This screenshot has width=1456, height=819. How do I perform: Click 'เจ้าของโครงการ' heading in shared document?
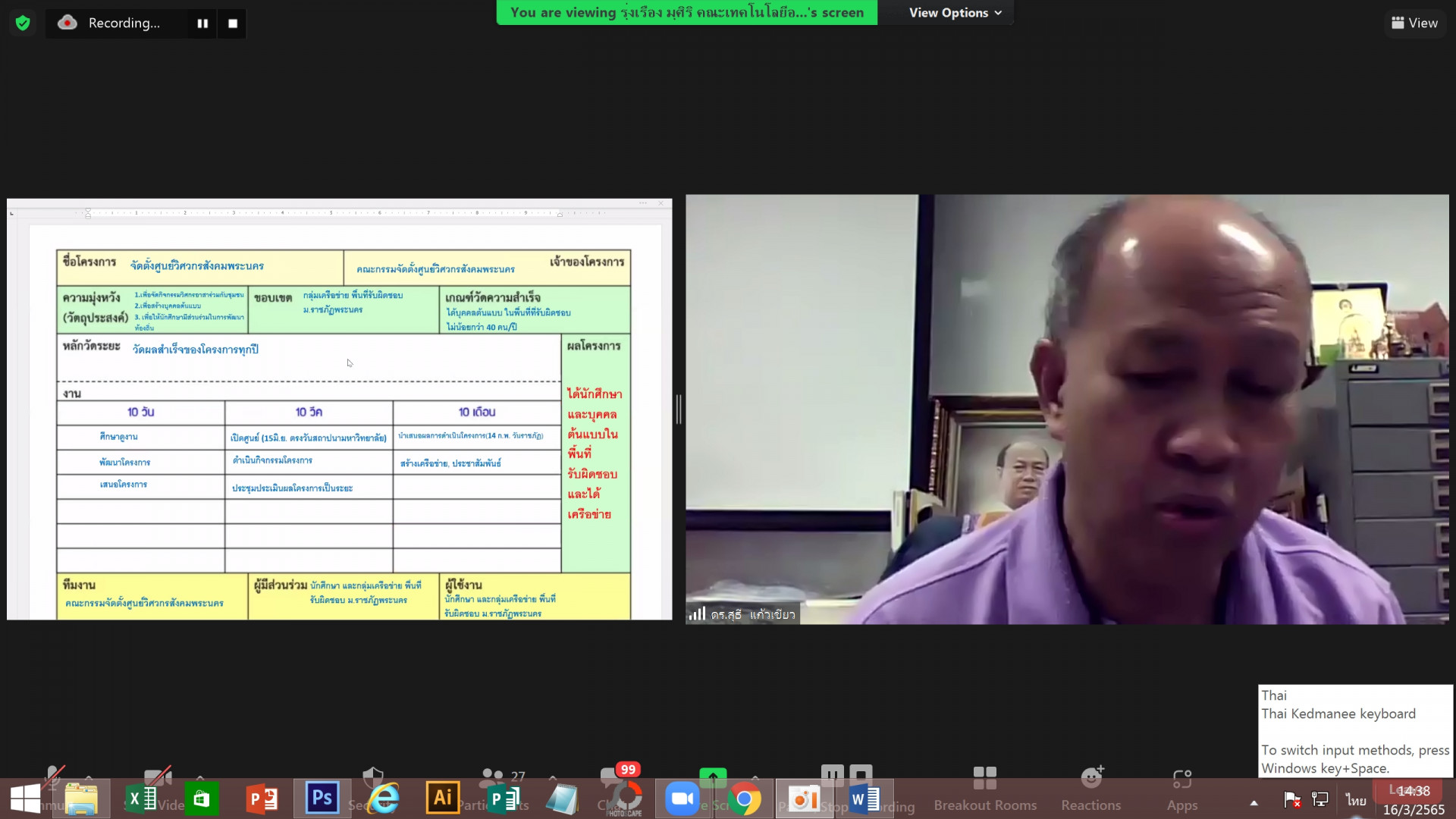click(x=587, y=262)
